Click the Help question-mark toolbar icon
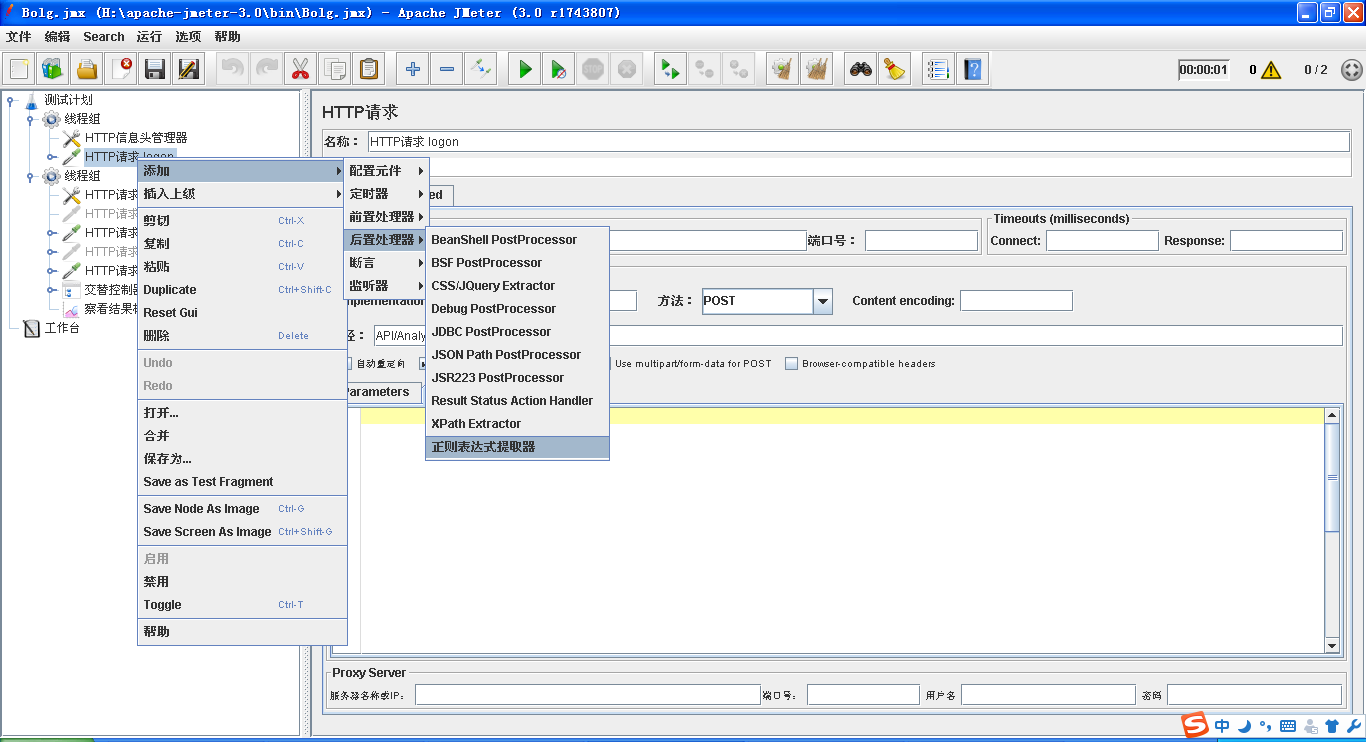 (x=972, y=69)
